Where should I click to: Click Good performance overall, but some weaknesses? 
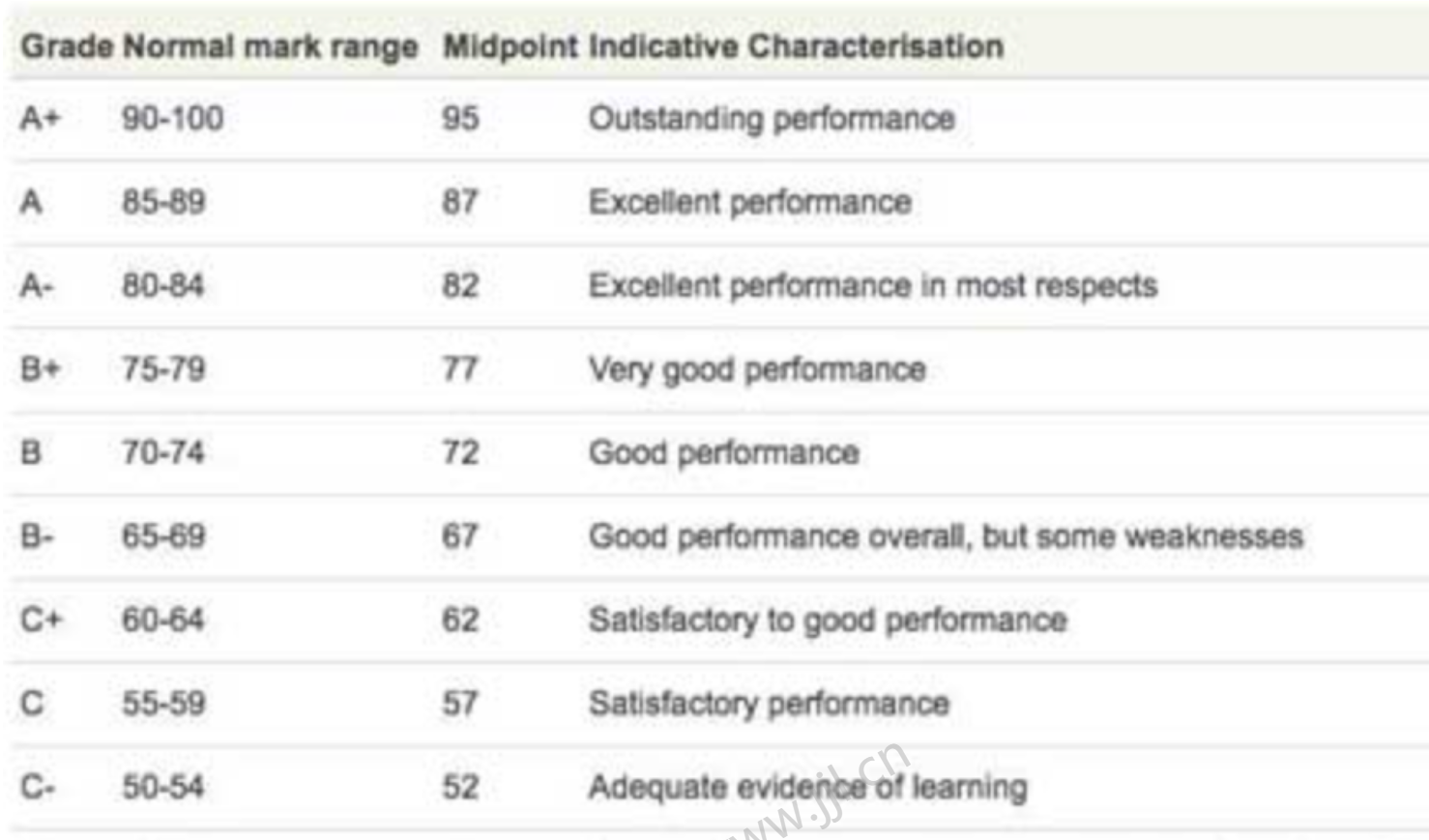coord(945,536)
